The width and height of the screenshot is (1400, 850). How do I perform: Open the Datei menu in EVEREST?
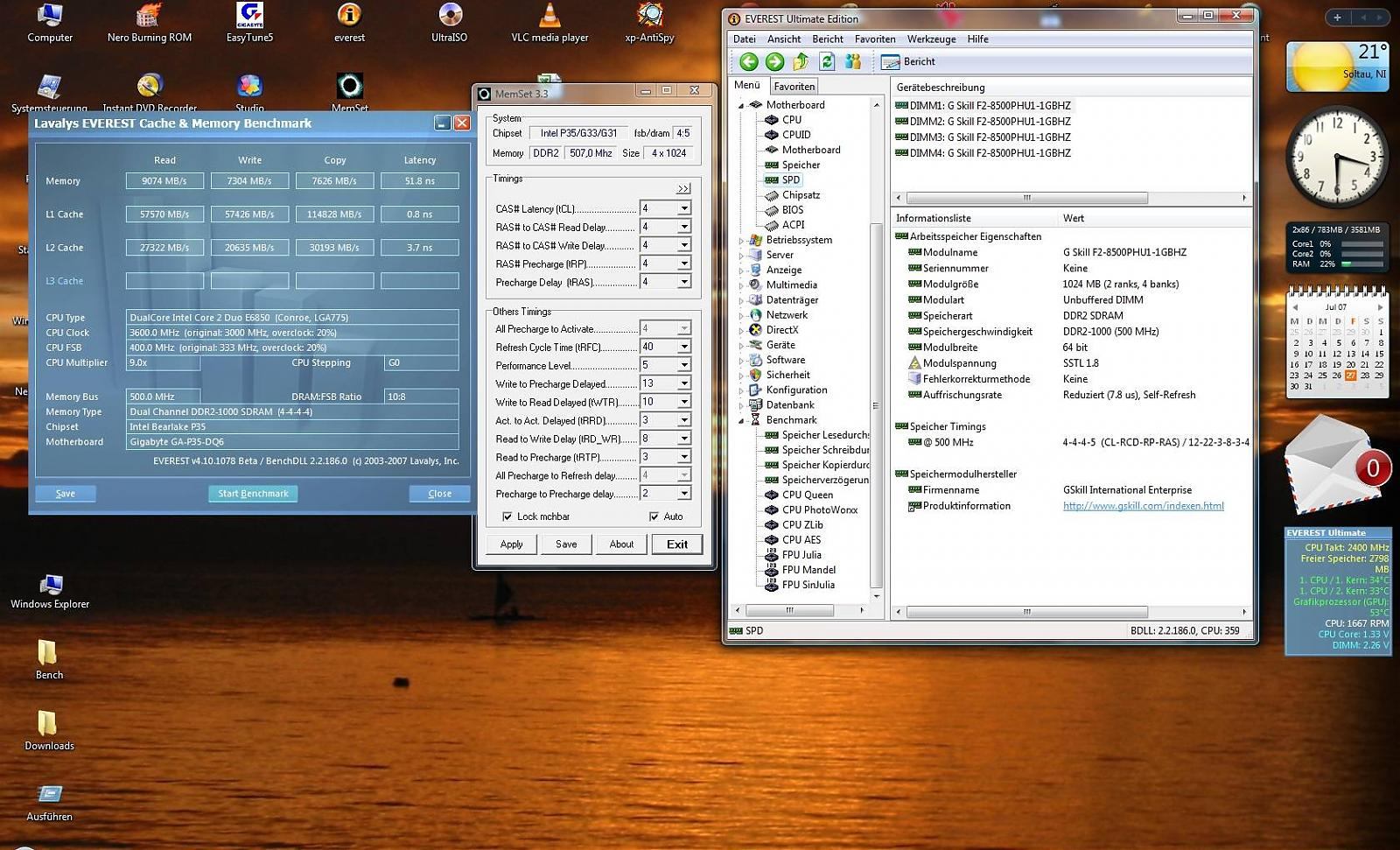[745, 39]
